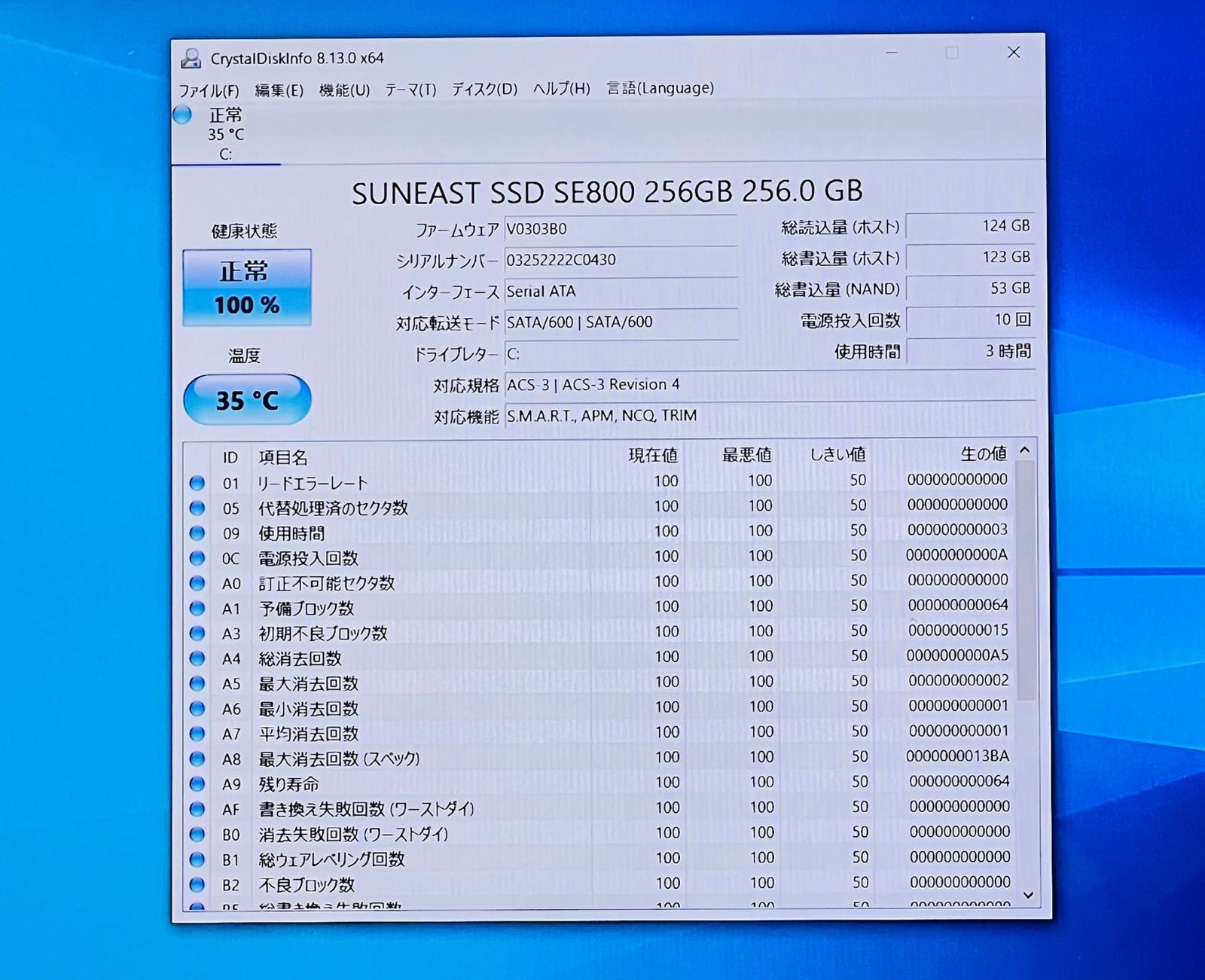Screen dimensions: 1205x980
Task: Open the ヘルプ(H) menu
Action: click(x=561, y=88)
